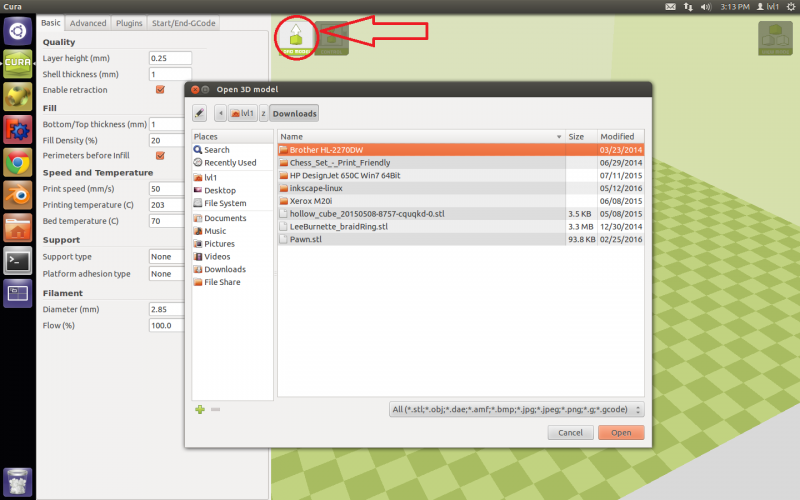The width and height of the screenshot is (800, 500).
Task: Select File System in Places
Action: pos(233,203)
